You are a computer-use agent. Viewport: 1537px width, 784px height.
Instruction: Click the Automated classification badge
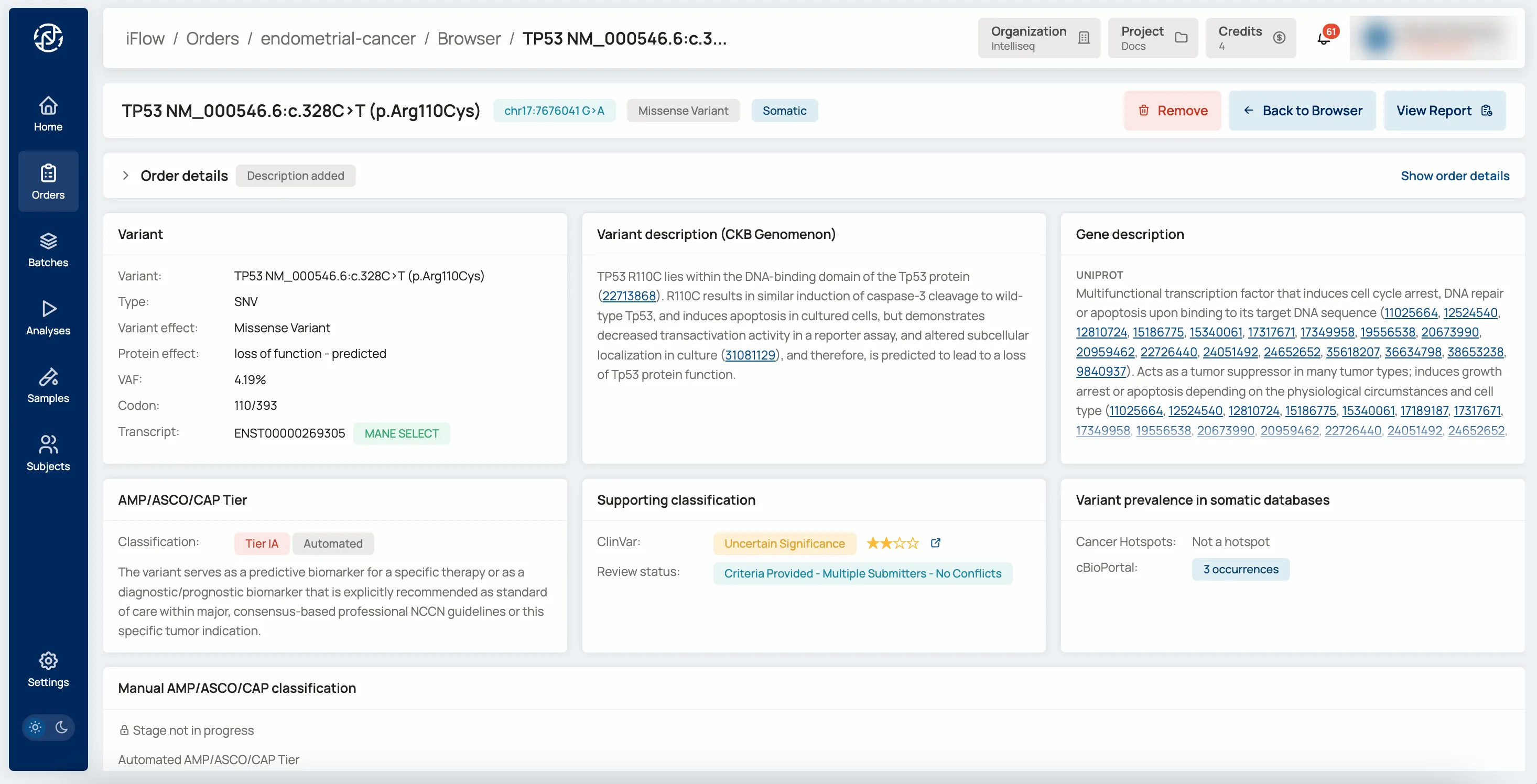333,543
